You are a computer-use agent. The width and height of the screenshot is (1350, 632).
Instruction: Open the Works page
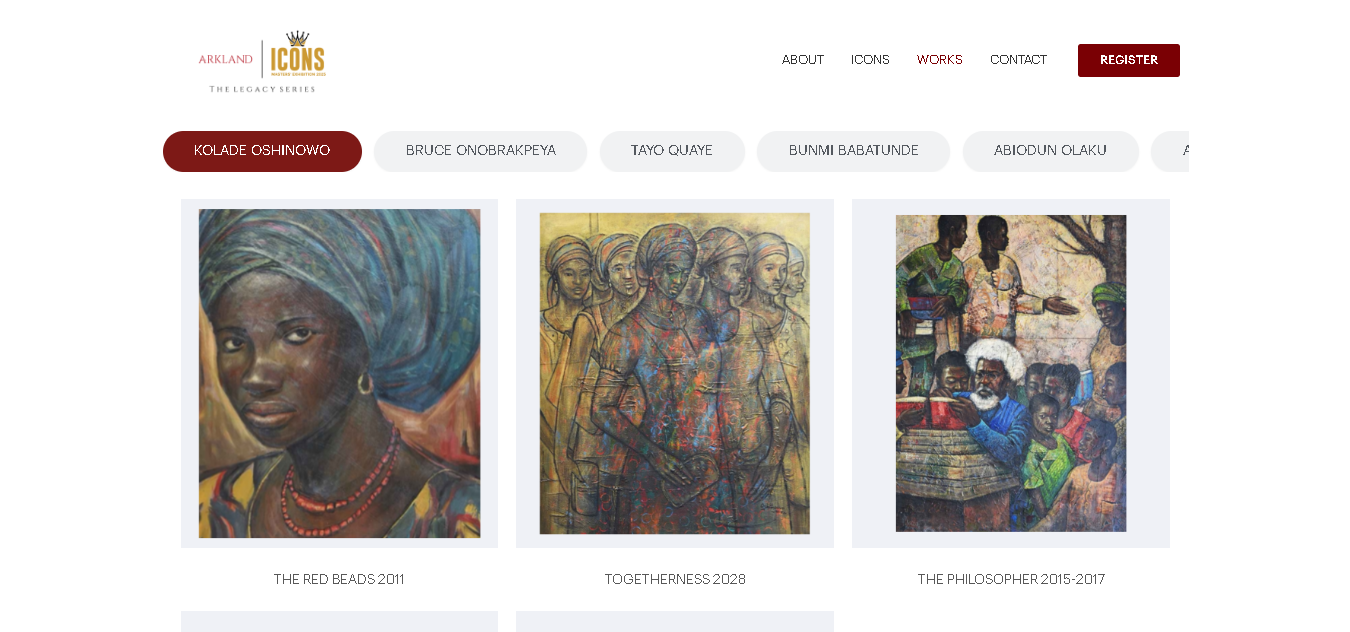tap(940, 60)
